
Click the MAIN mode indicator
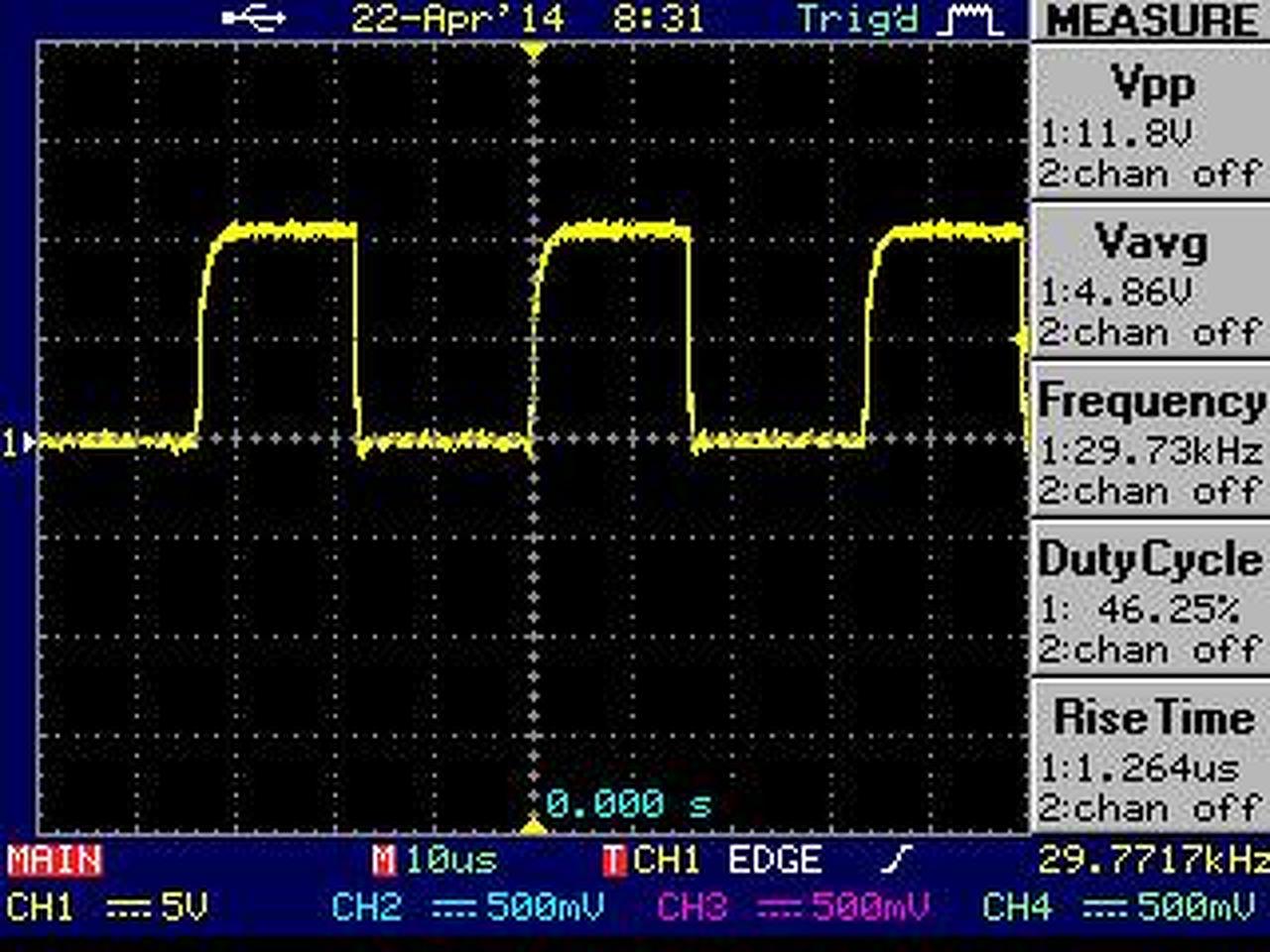pyautogui.click(x=55, y=860)
